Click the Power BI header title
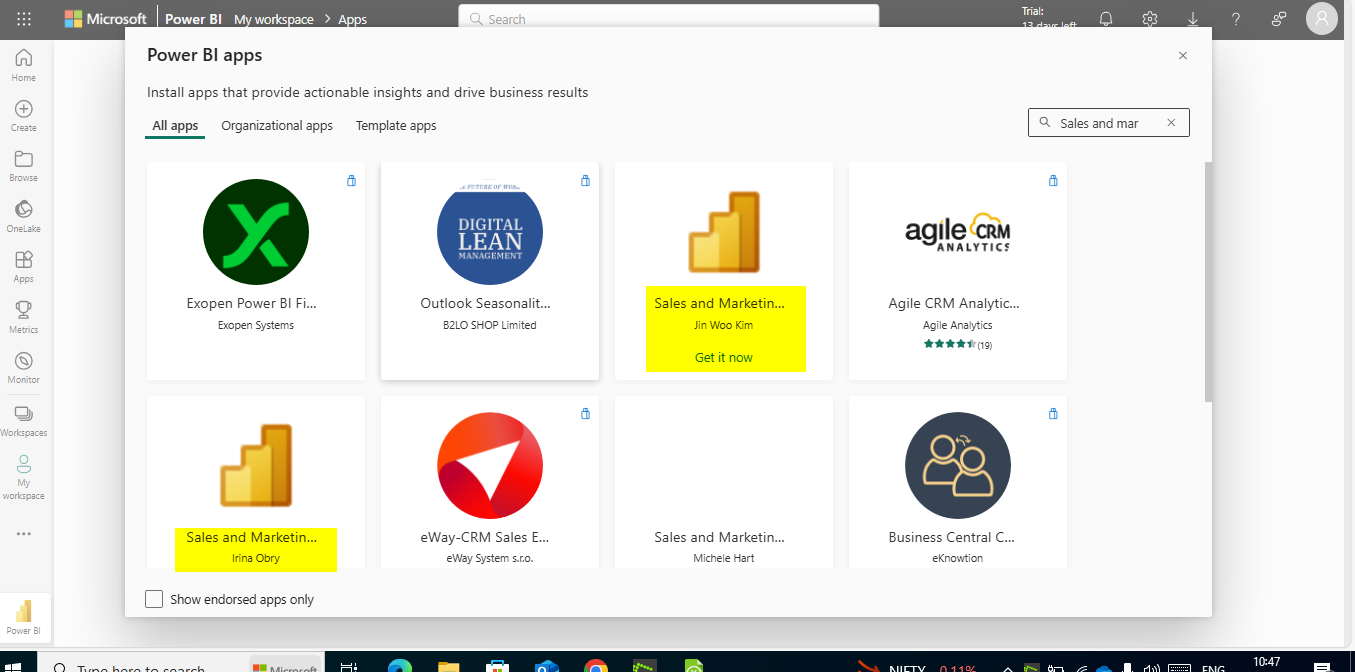Viewport: 1355px width, 672px height. (x=194, y=19)
